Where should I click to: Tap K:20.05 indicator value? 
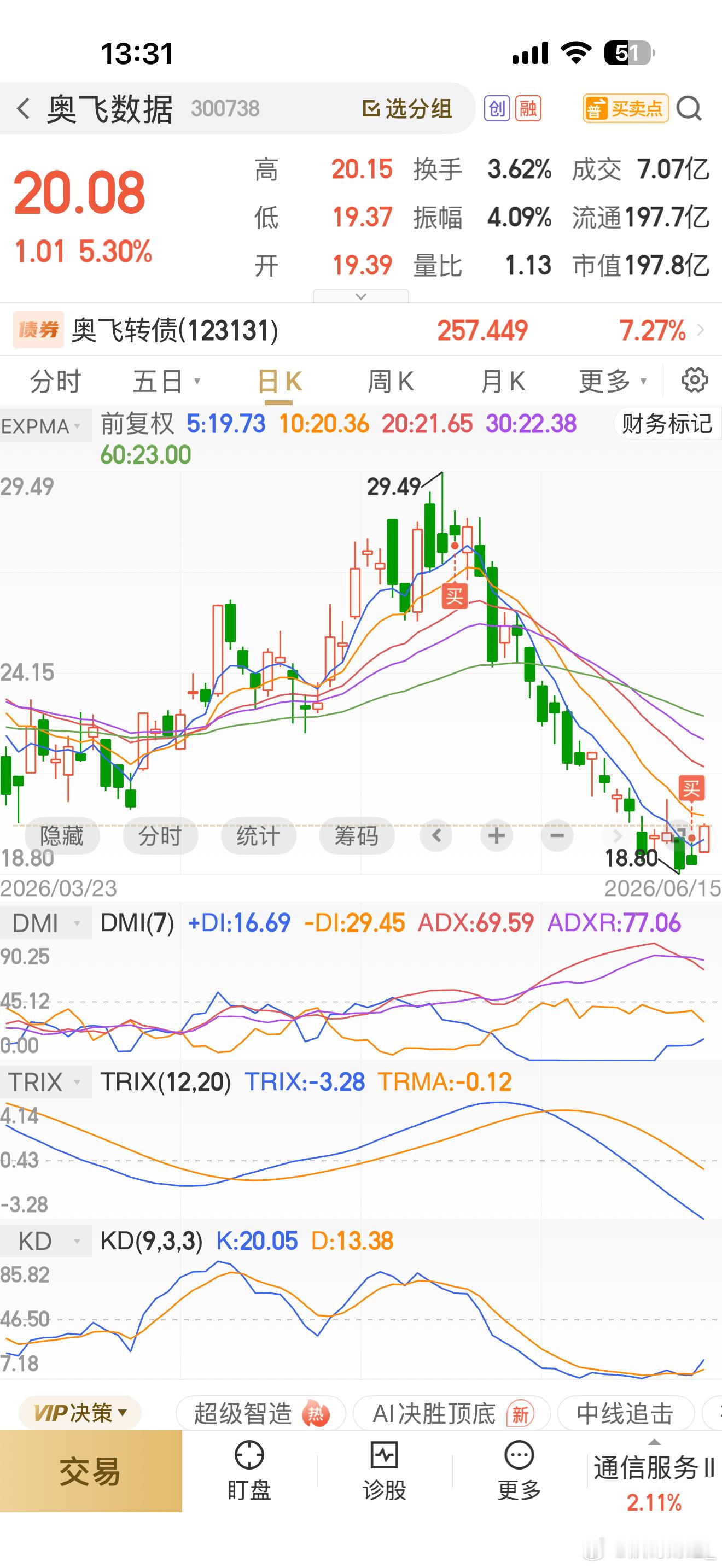click(257, 1241)
